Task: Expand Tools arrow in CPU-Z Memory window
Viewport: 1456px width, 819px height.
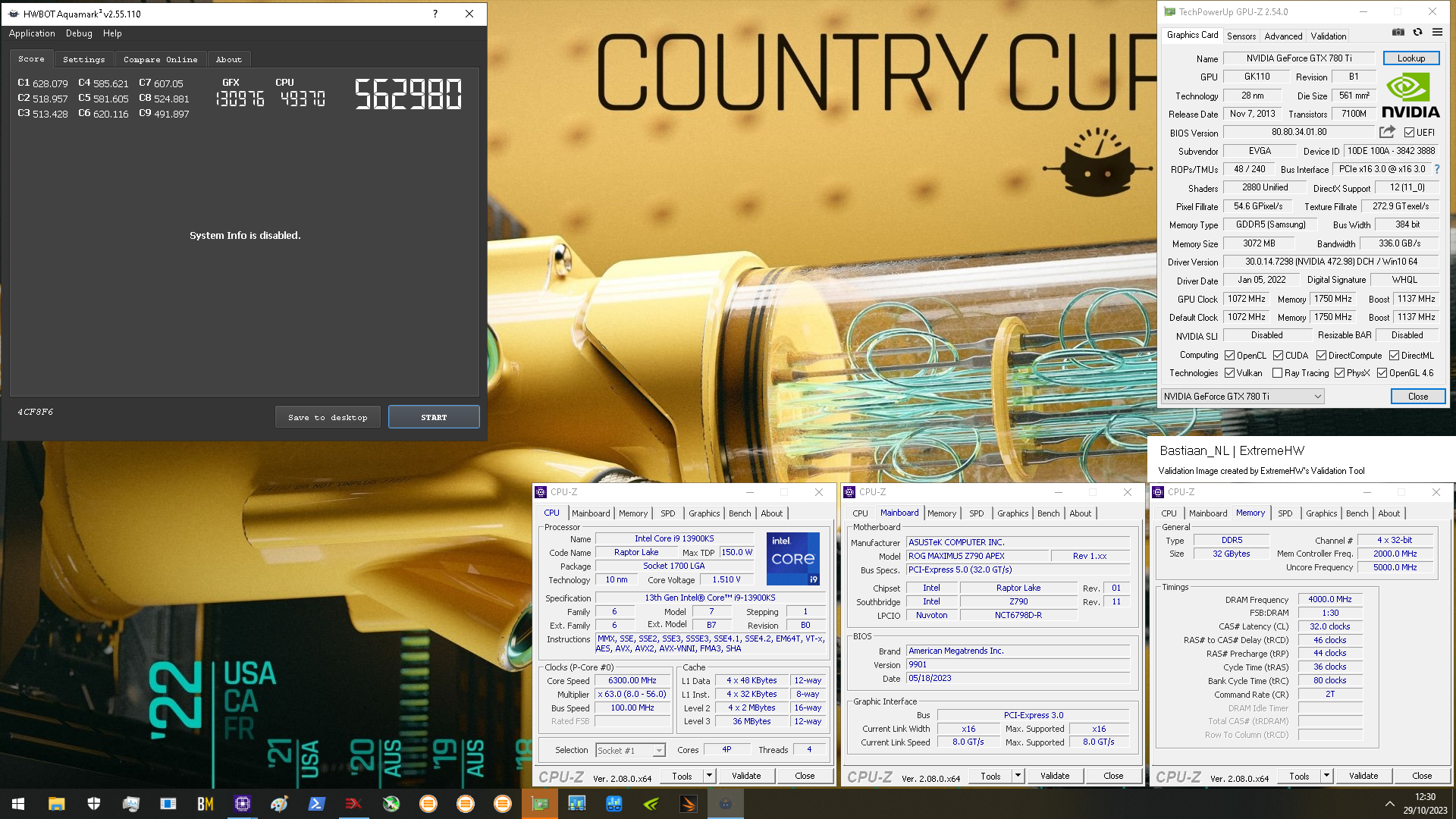Action: 1326,776
